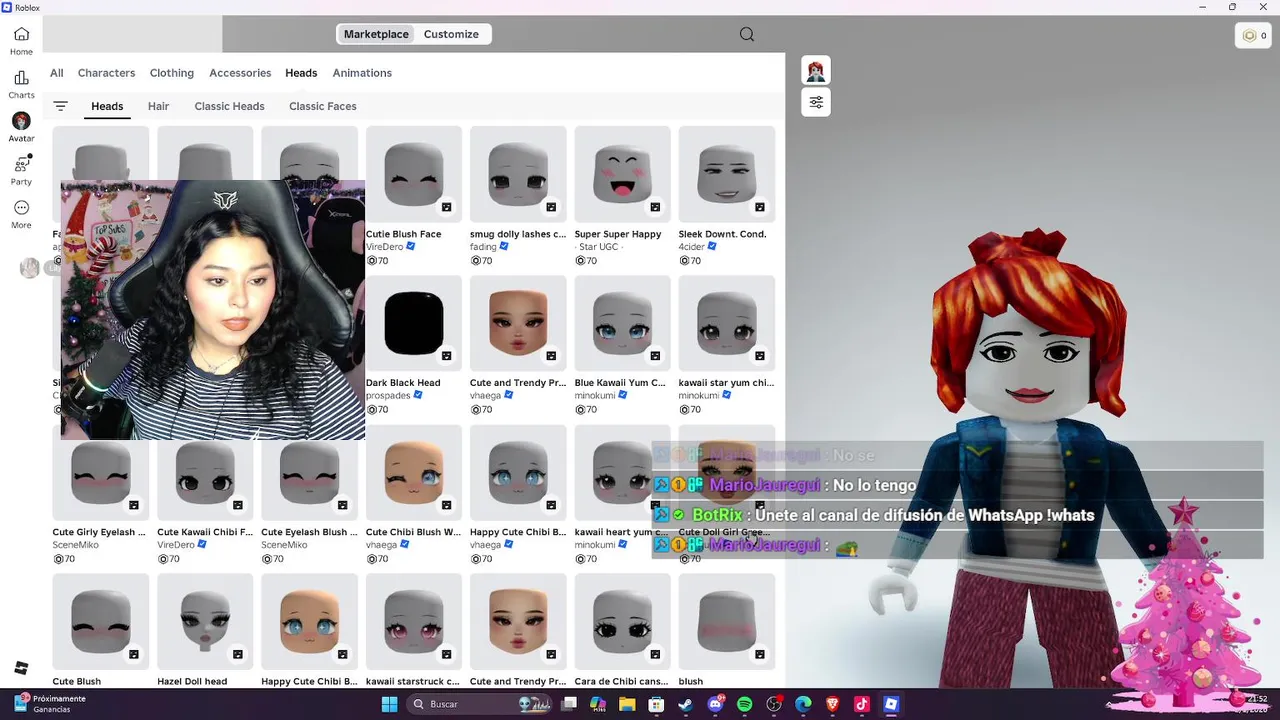1280x720 pixels.
Task: Switch to the Marketplace view
Action: click(376, 34)
